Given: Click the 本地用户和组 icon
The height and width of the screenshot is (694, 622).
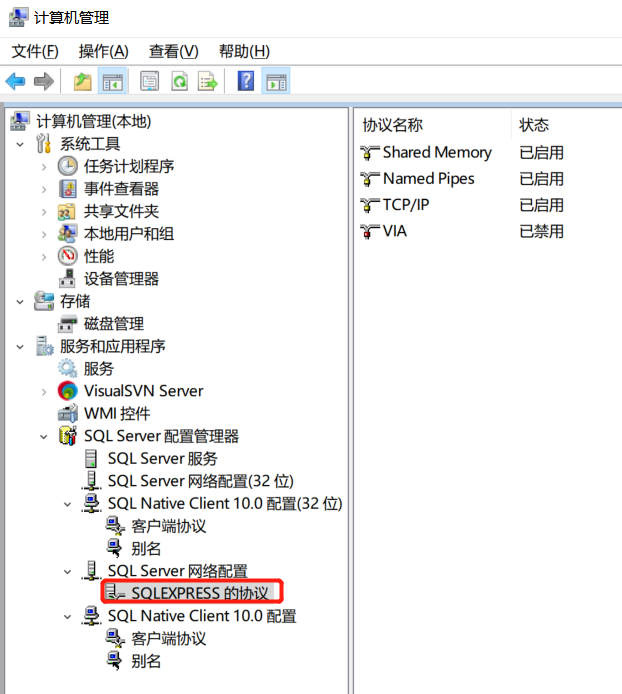Looking at the screenshot, I should (x=67, y=234).
